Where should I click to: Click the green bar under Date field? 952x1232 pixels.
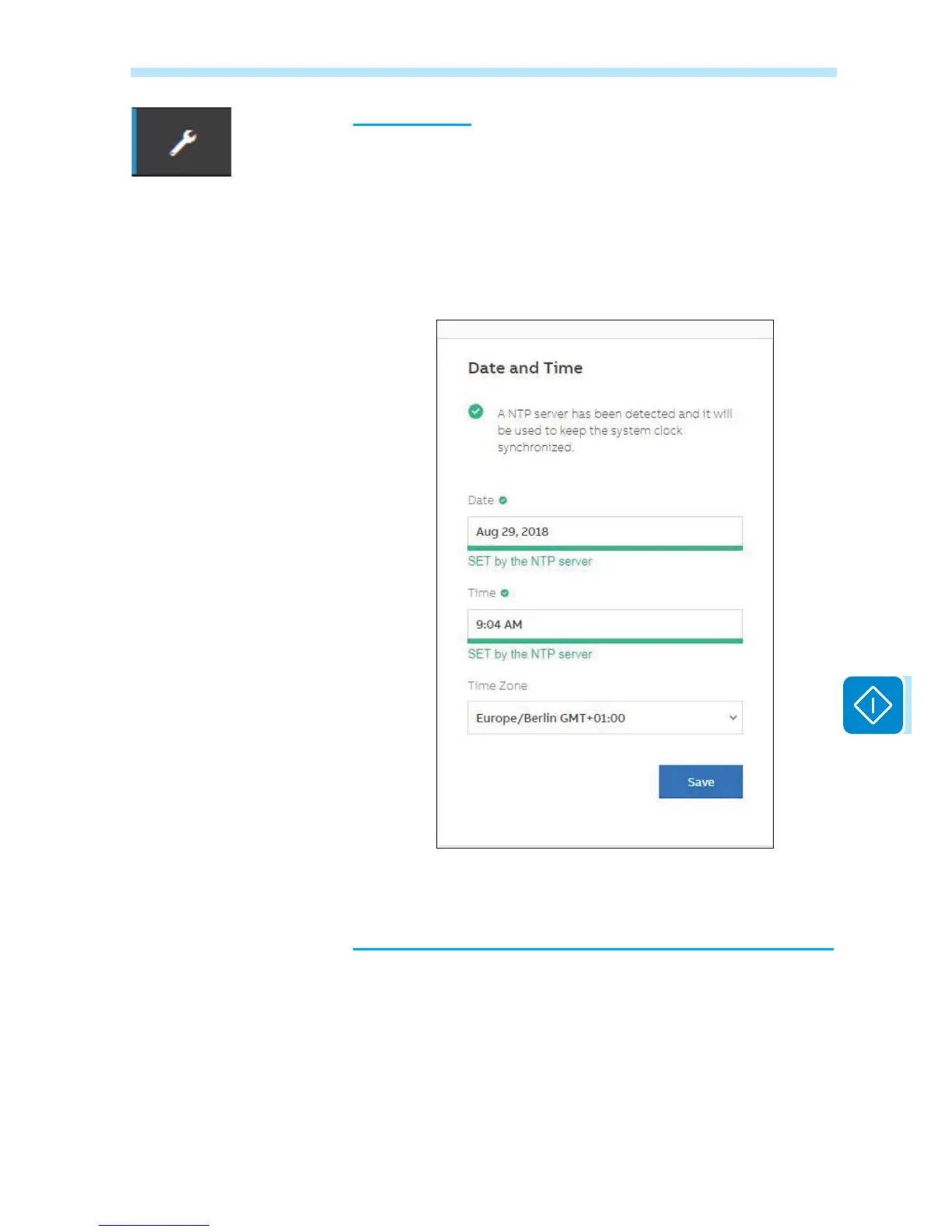(x=605, y=548)
